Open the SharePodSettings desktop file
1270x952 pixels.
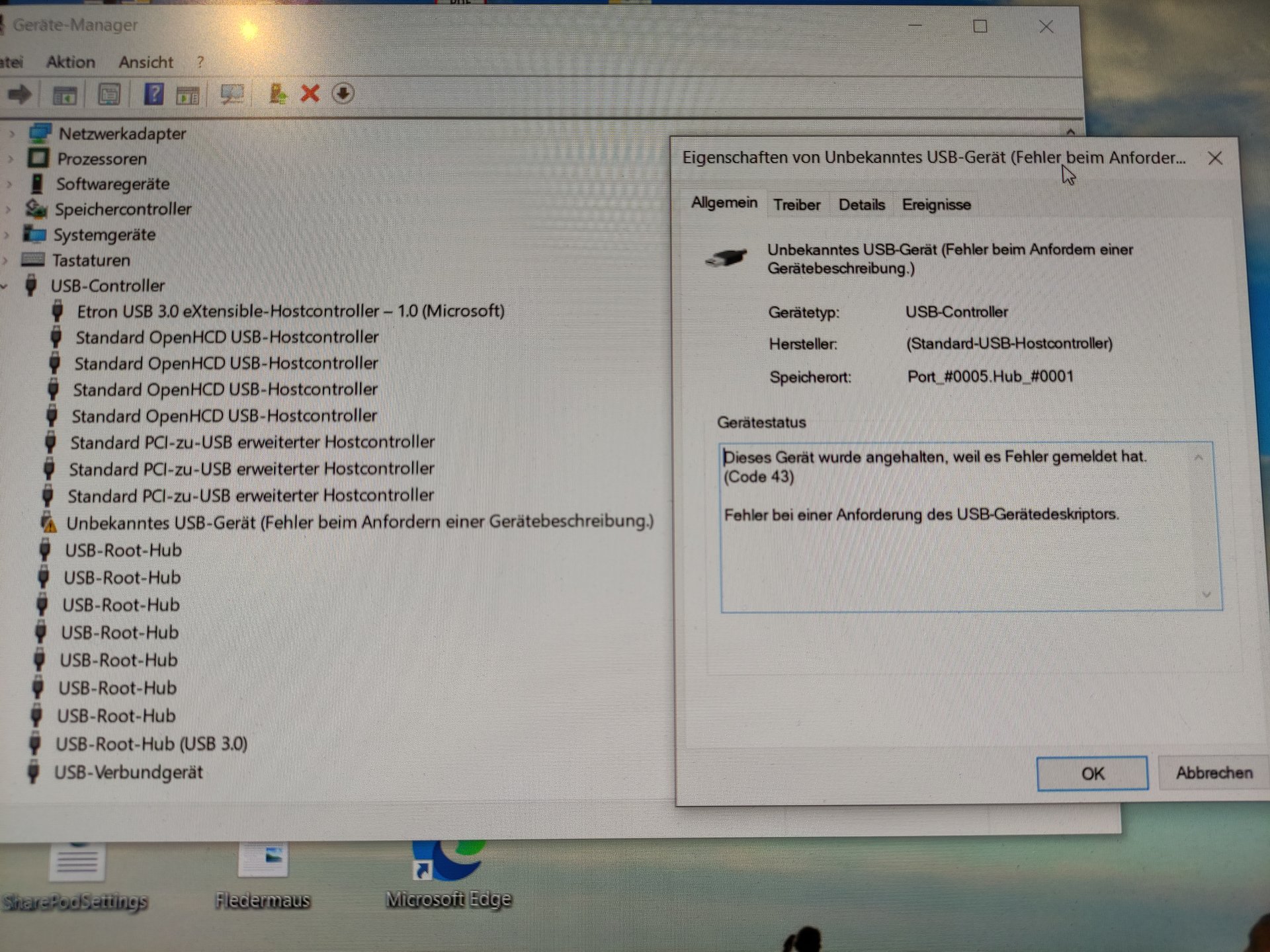75,878
